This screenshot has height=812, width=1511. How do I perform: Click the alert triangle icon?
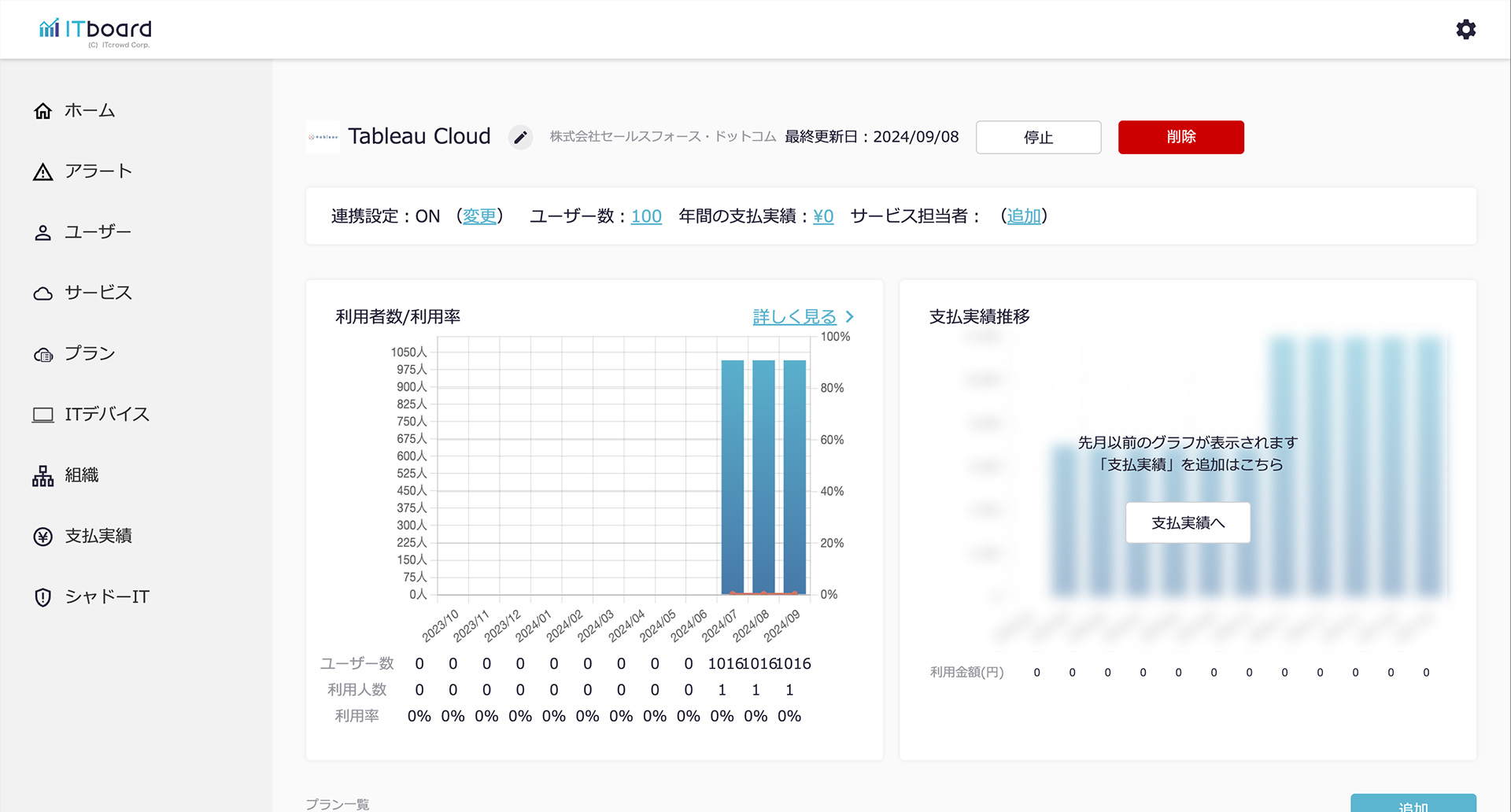click(x=43, y=172)
